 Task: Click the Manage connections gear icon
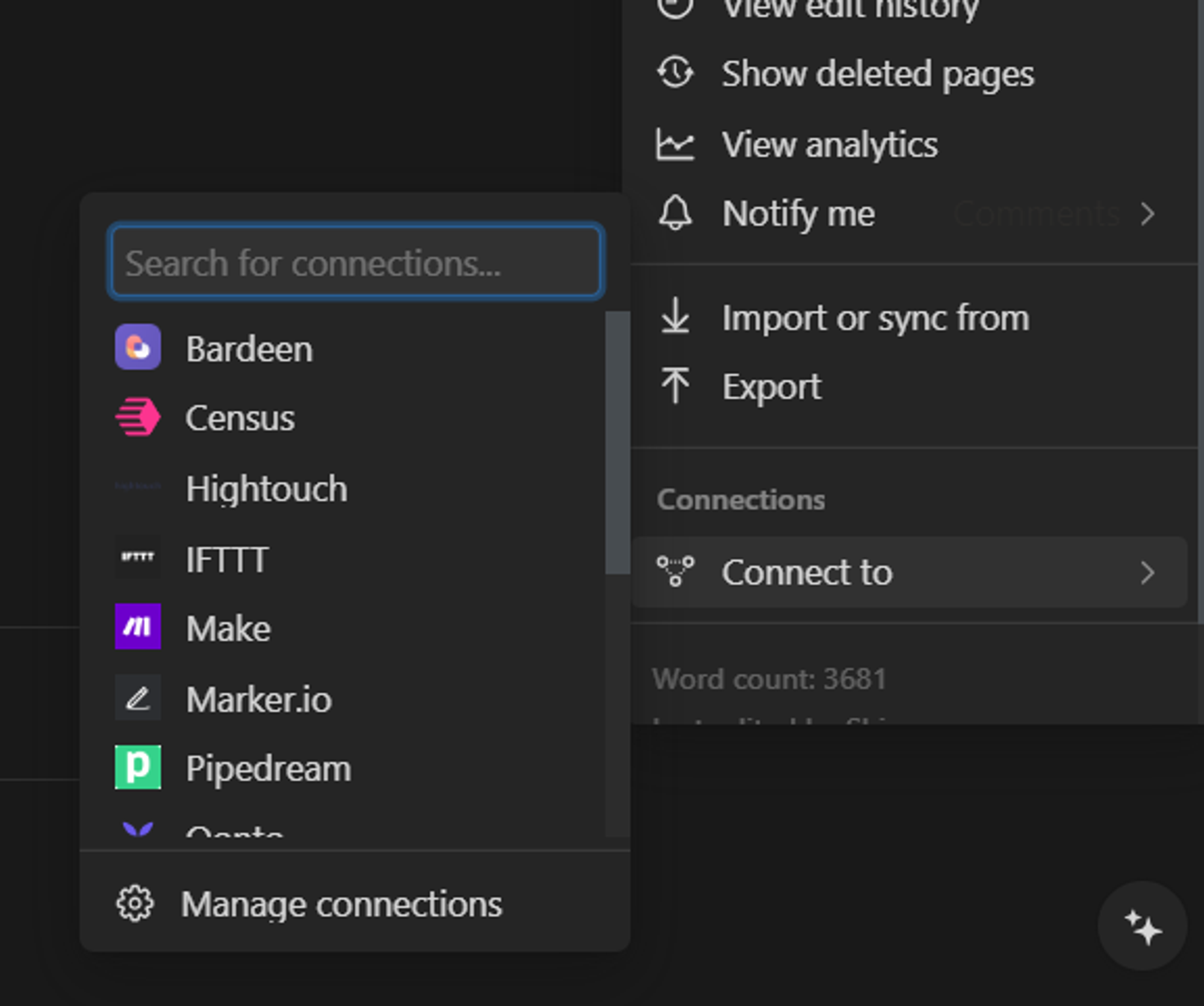135,904
